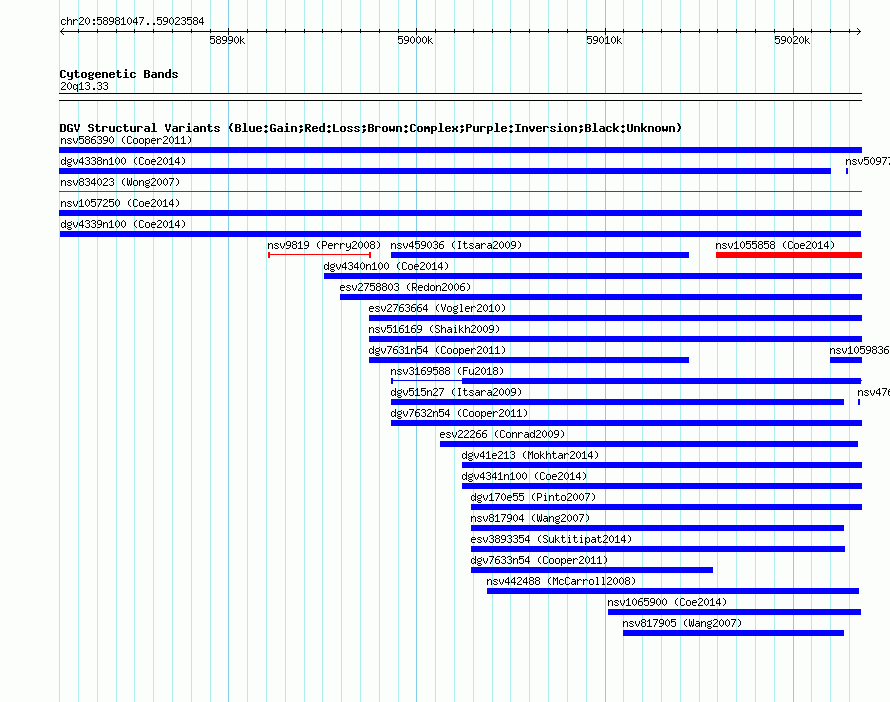Click the Cytogenetic Bands track title
The width and height of the screenshot is (890, 702).
pos(119,74)
